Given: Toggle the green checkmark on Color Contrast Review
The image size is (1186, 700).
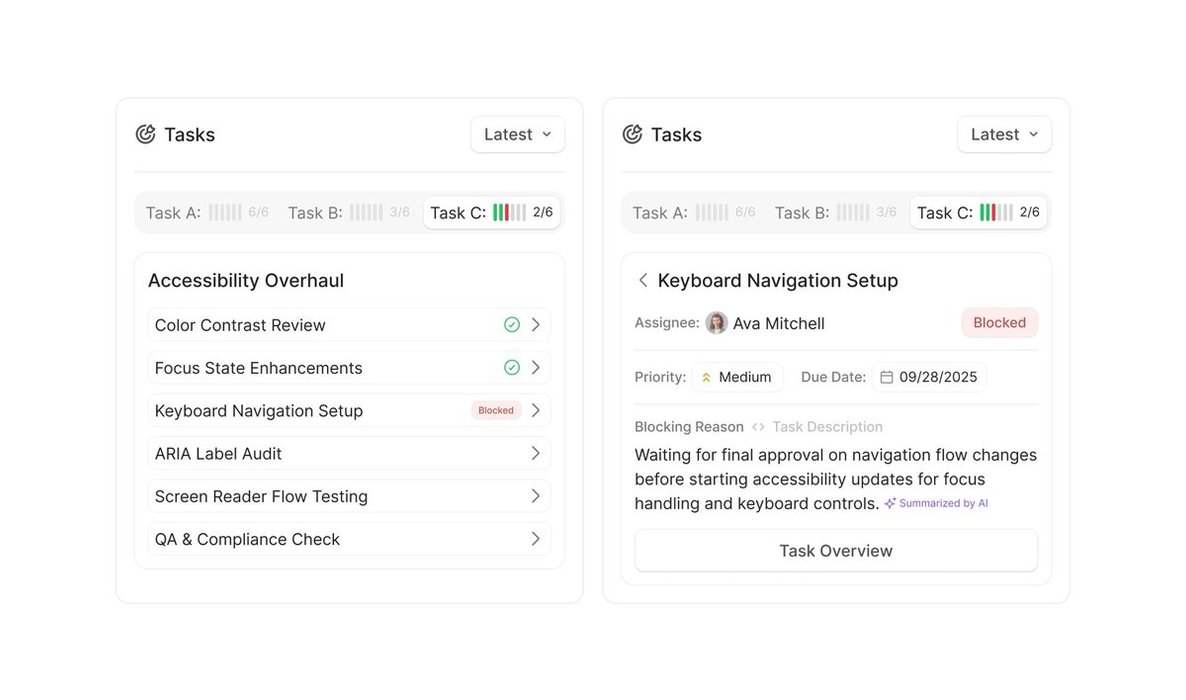Looking at the screenshot, I should point(512,325).
